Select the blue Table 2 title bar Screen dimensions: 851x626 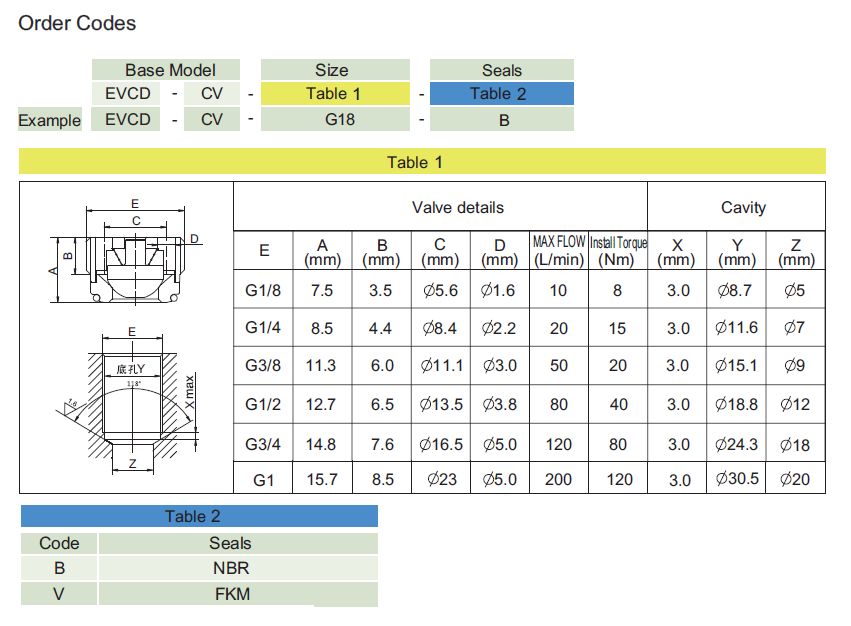[198, 517]
